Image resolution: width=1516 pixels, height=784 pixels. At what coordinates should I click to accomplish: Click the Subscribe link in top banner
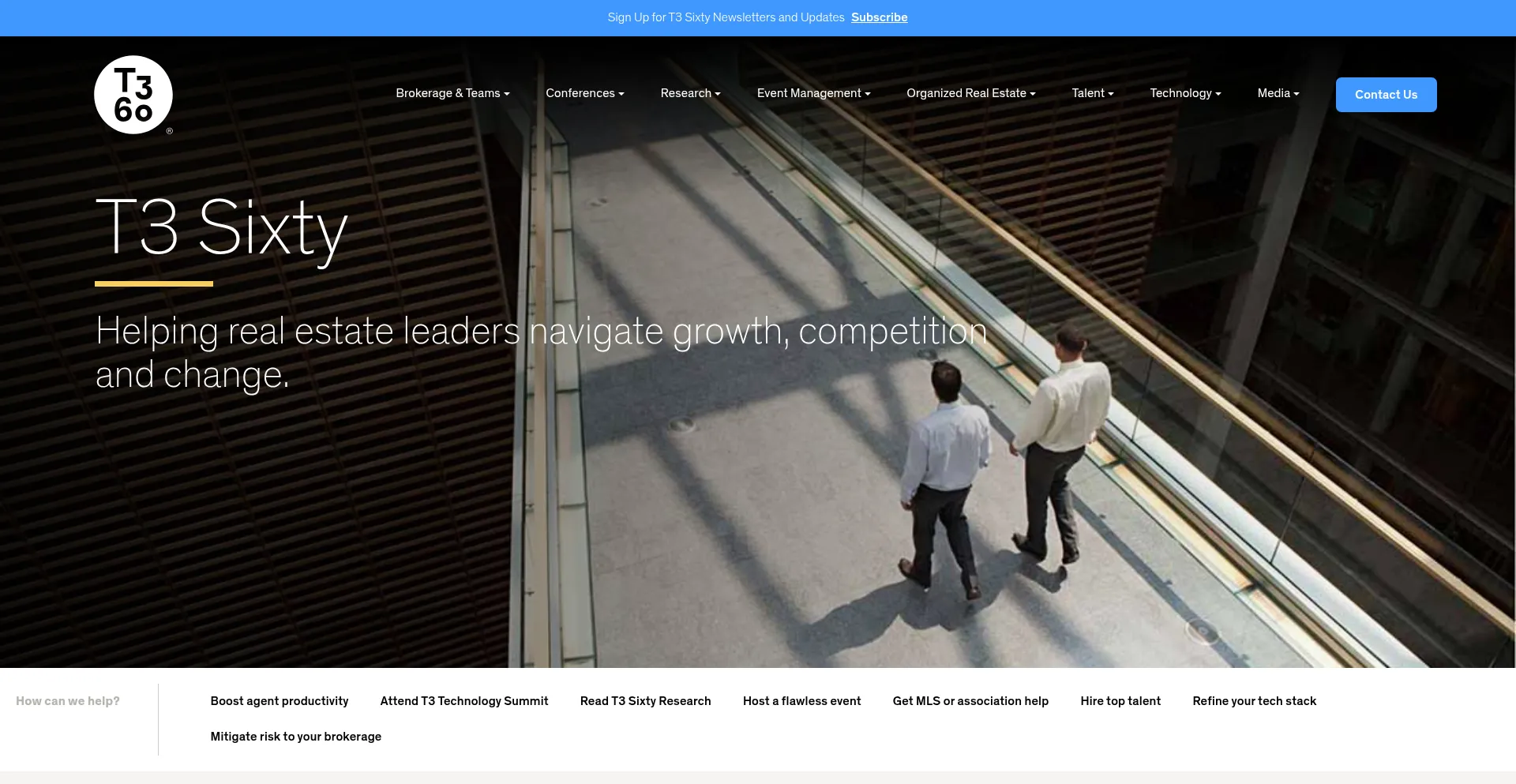[880, 17]
